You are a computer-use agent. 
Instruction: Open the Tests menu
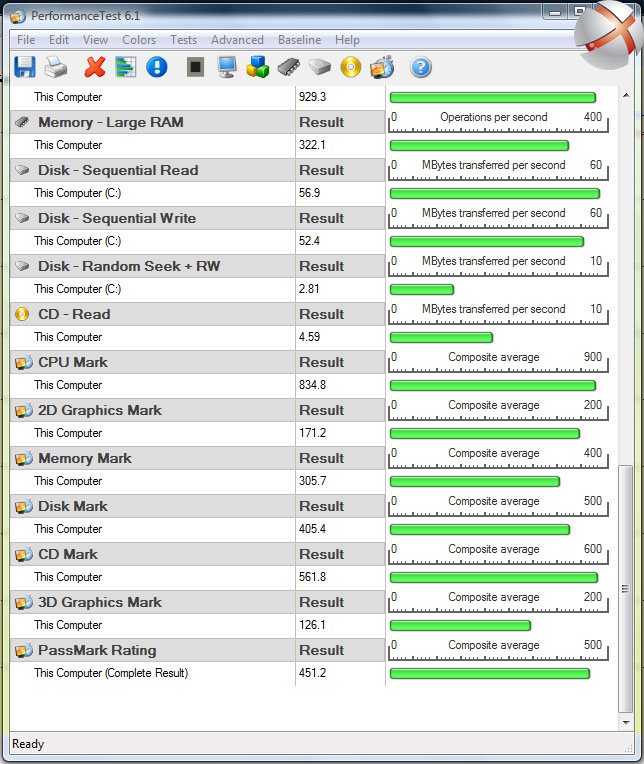click(183, 40)
